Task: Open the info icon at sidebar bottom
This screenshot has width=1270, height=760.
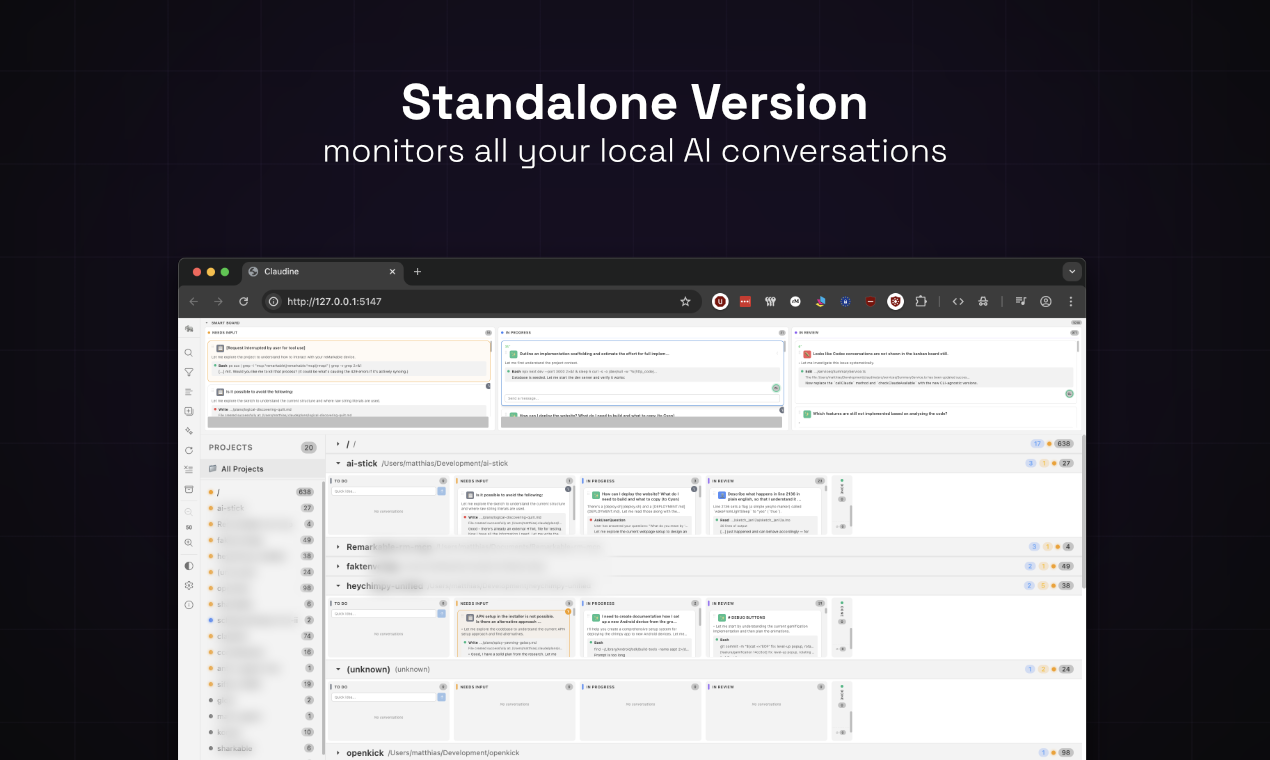Action: (x=188, y=605)
